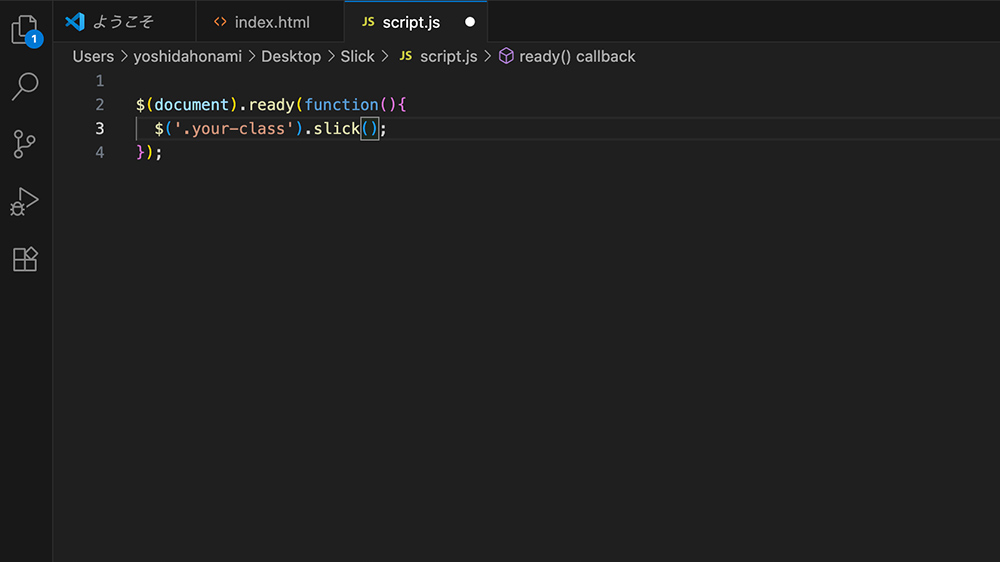Open the script.js breadcrumb file
Image resolution: width=1000 pixels, height=562 pixels.
click(x=448, y=56)
